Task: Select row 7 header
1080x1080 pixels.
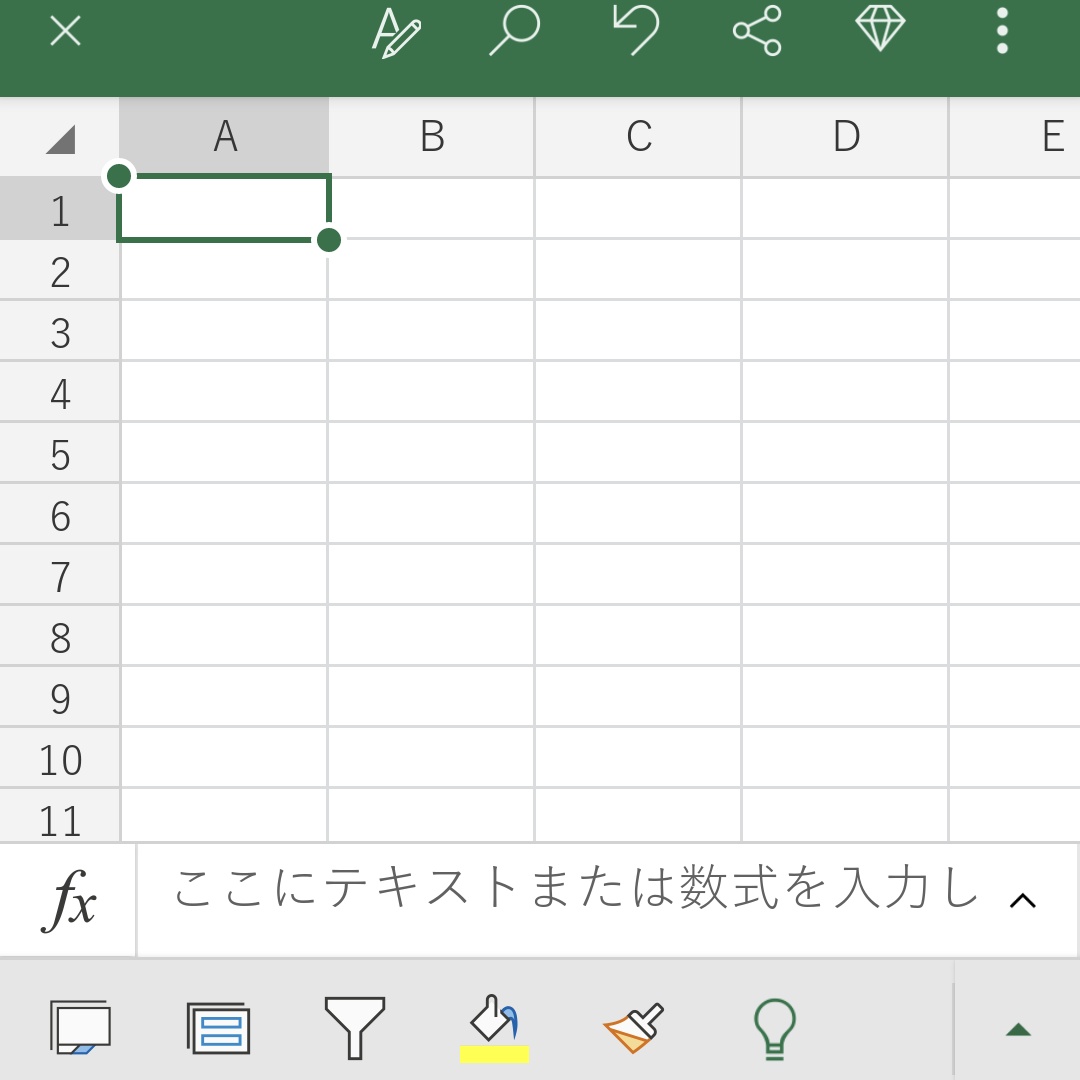Action: tap(59, 574)
